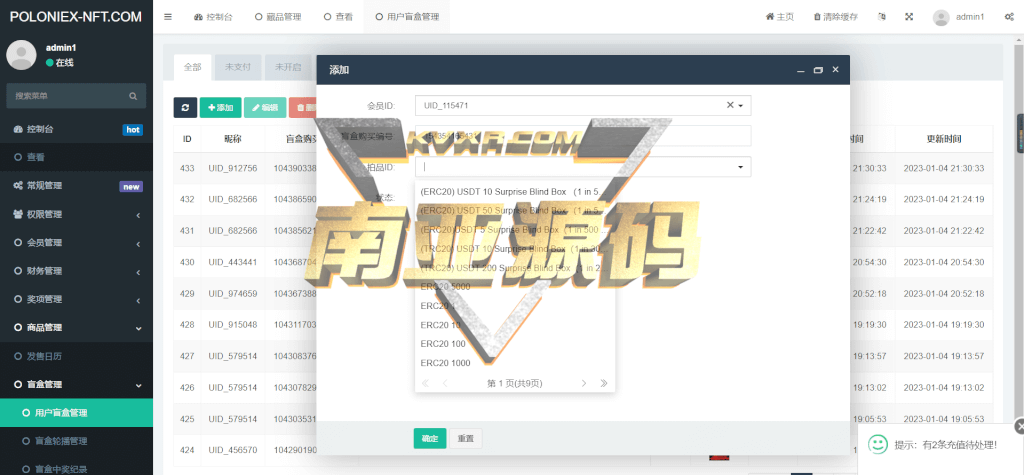Sort by ID column header
This screenshot has width=1024, height=475.
click(x=187, y=139)
